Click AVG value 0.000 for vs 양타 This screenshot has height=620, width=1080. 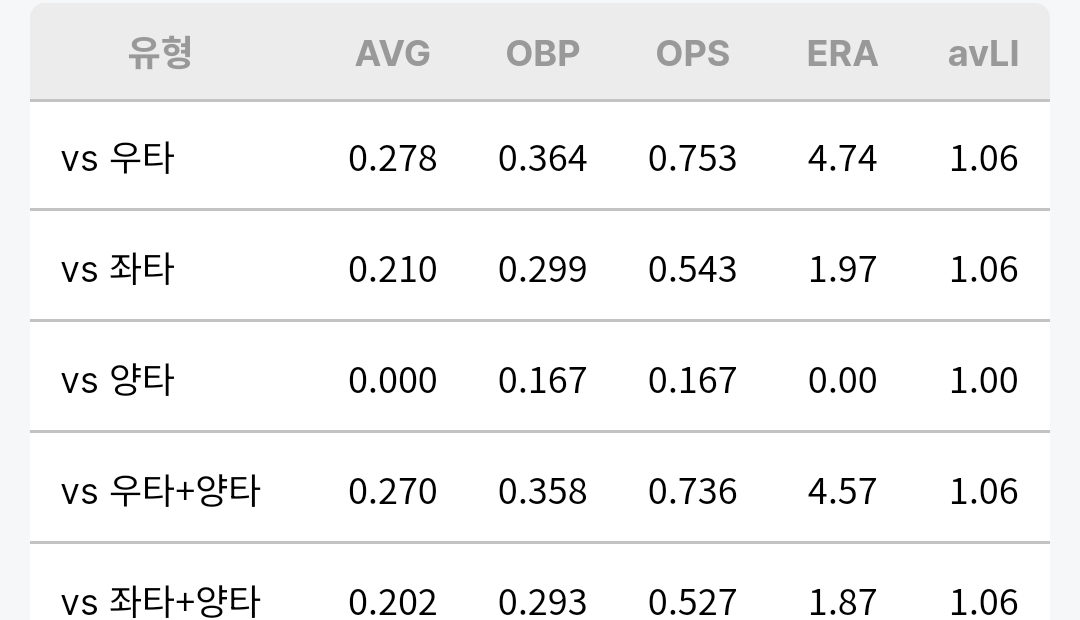pos(393,380)
